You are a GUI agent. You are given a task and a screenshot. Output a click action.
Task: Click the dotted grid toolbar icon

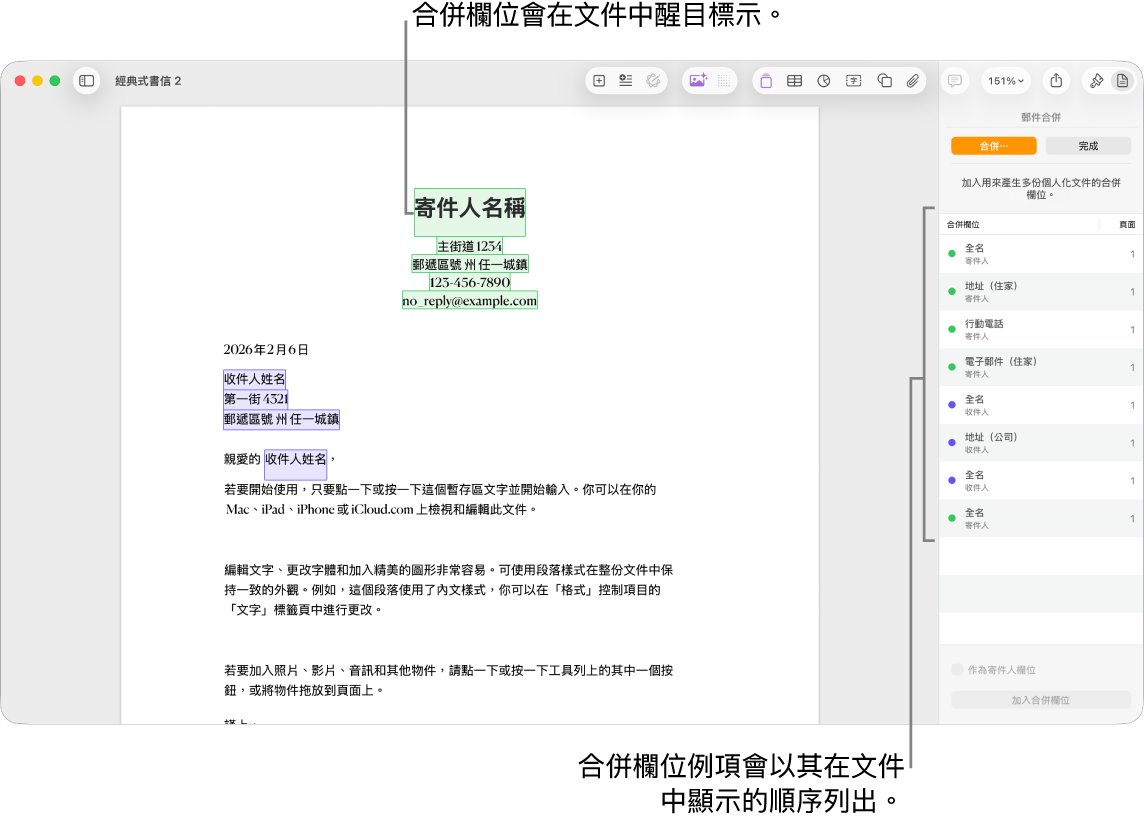pos(724,81)
